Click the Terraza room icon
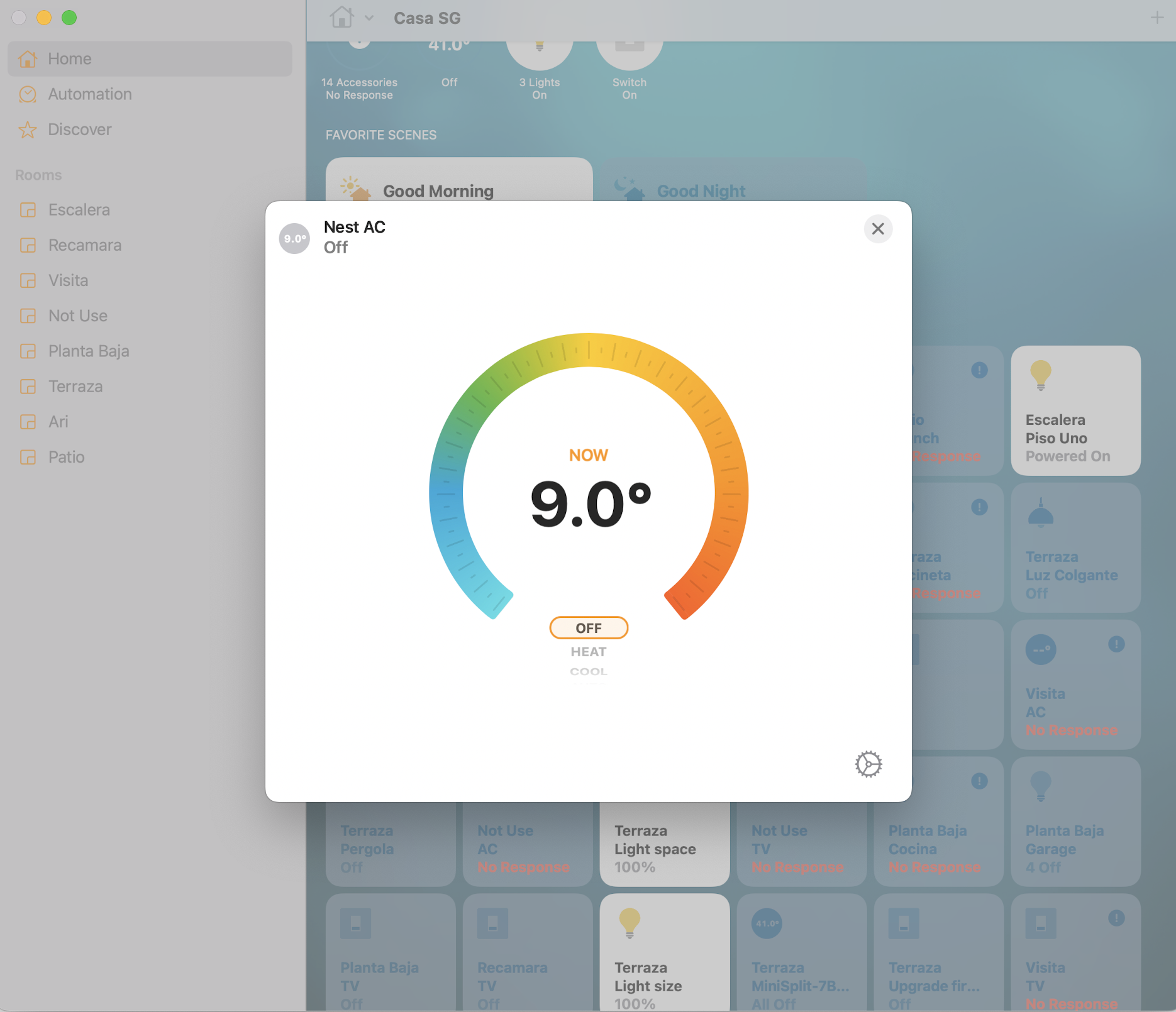Viewport: 1176px width, 1012px height. coord(28,387)
